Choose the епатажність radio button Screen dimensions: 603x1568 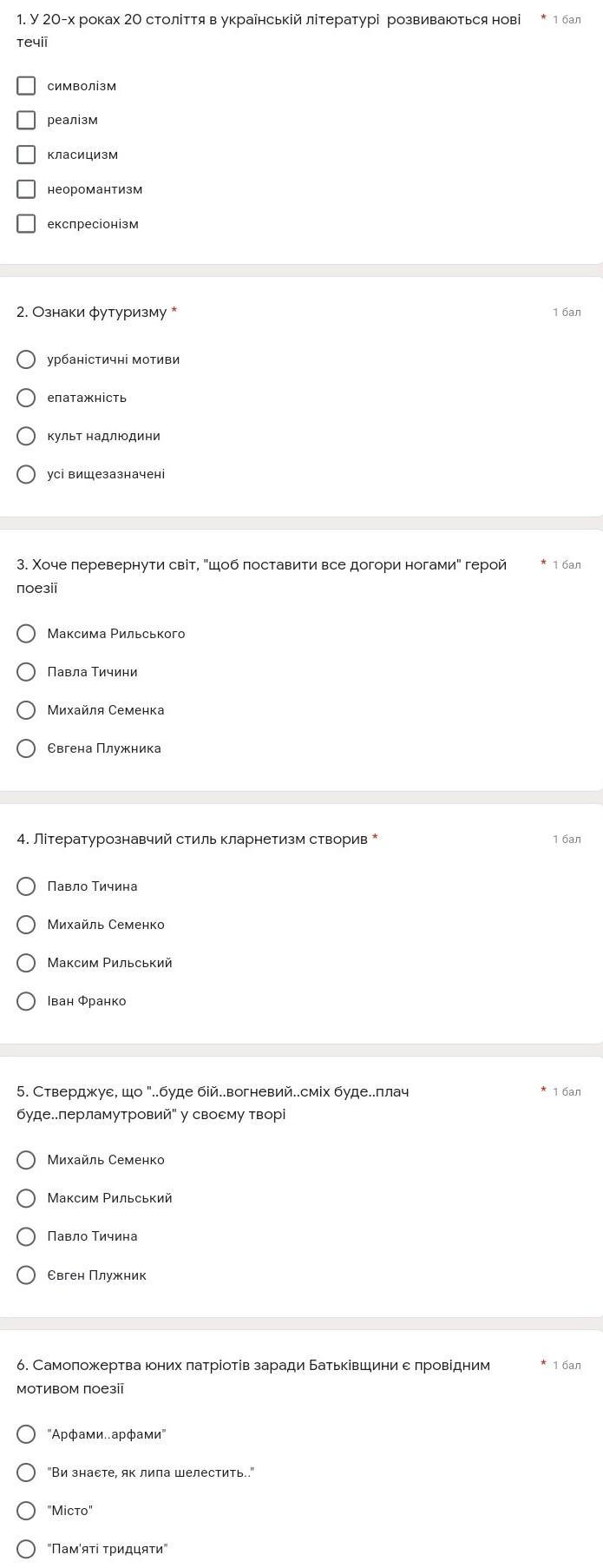click(27, 398)
